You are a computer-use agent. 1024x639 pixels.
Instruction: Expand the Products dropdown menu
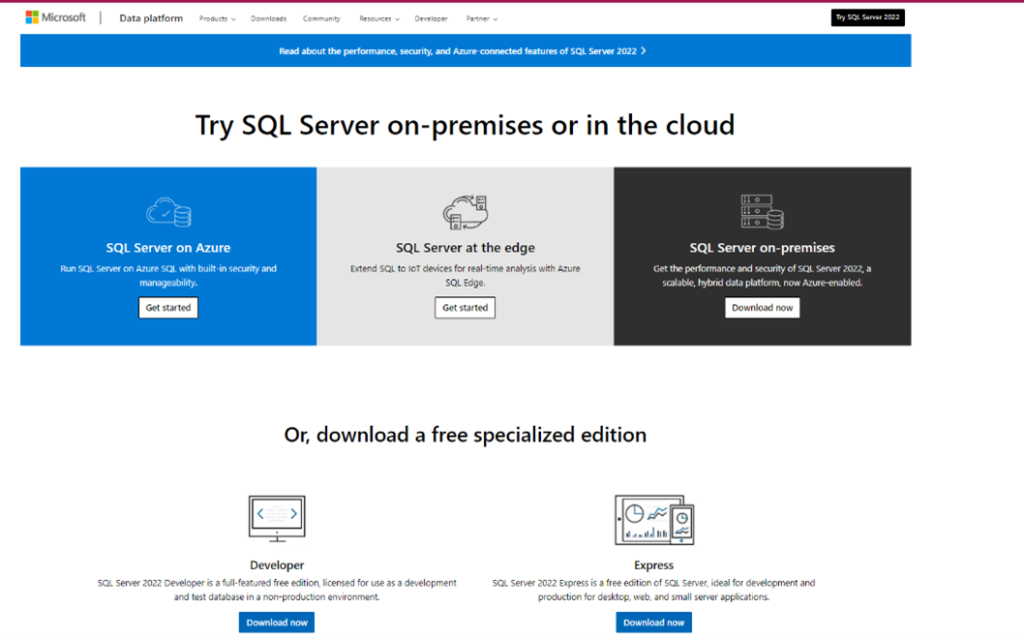[217, 19]
